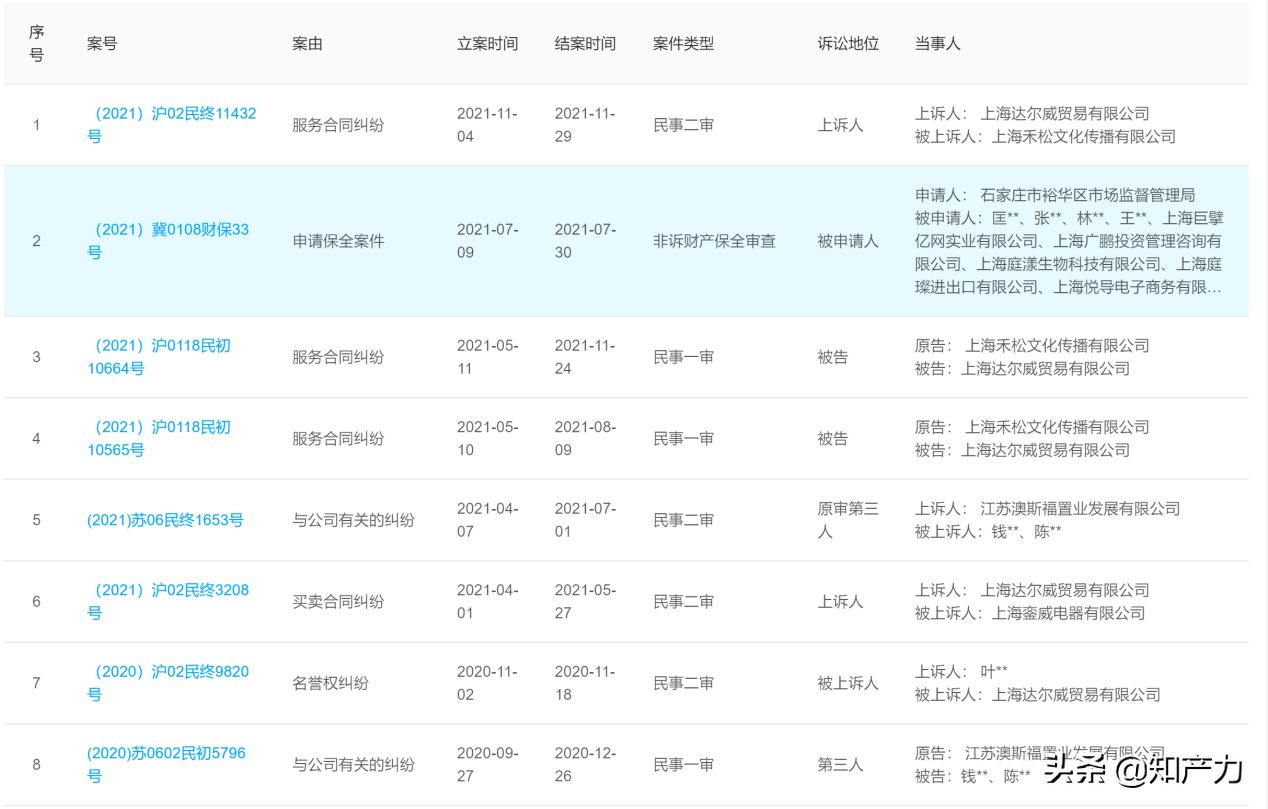Click closing date 2020-11-18
1268x809 pixels.
[585, 683]
